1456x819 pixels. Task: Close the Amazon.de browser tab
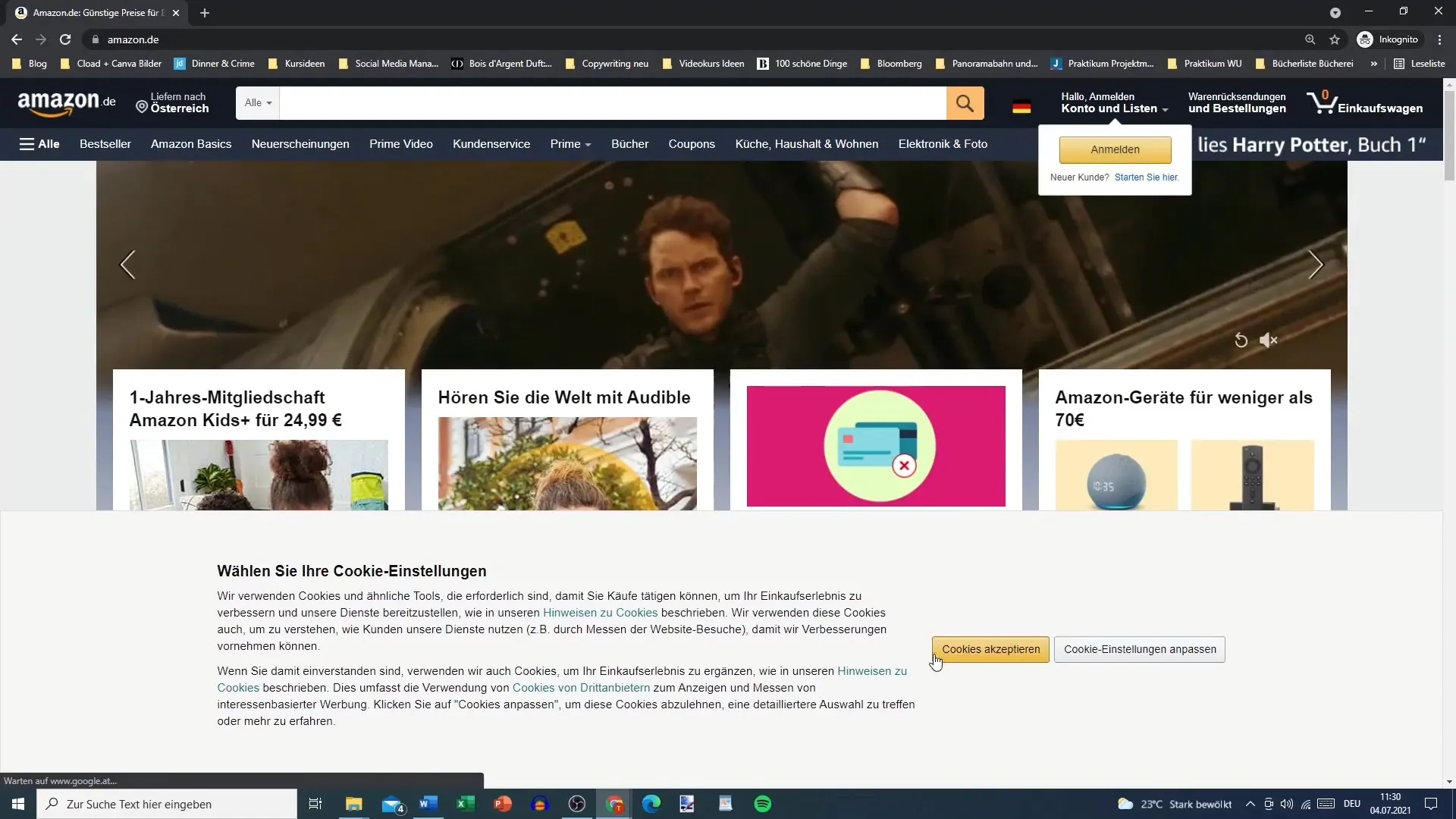click(176, 13)
